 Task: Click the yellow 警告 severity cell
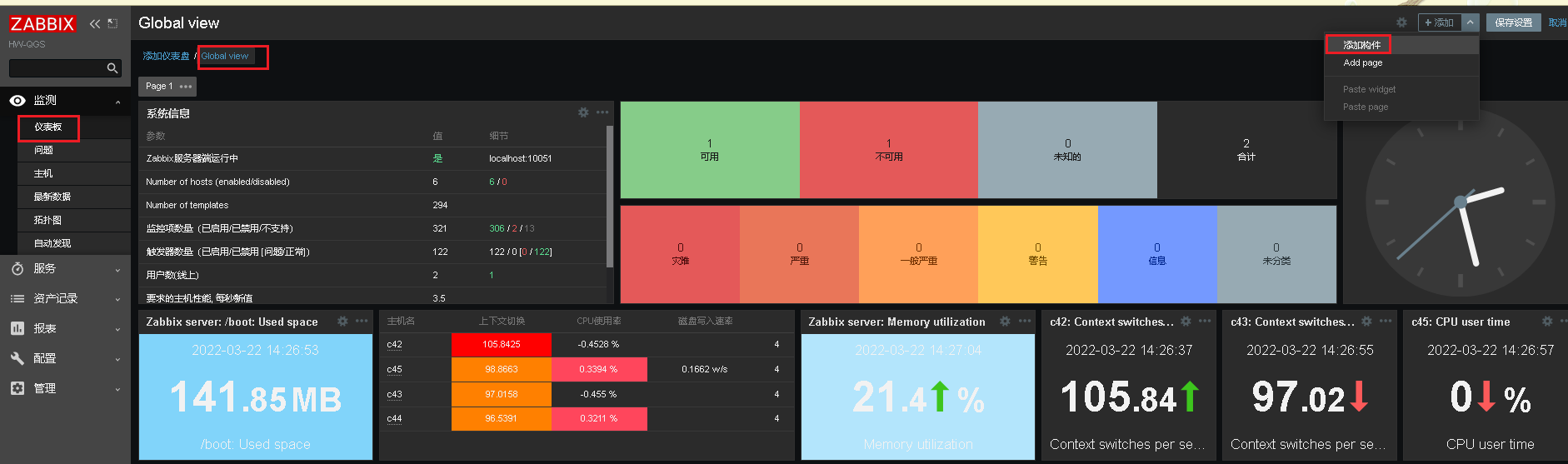1038,254
